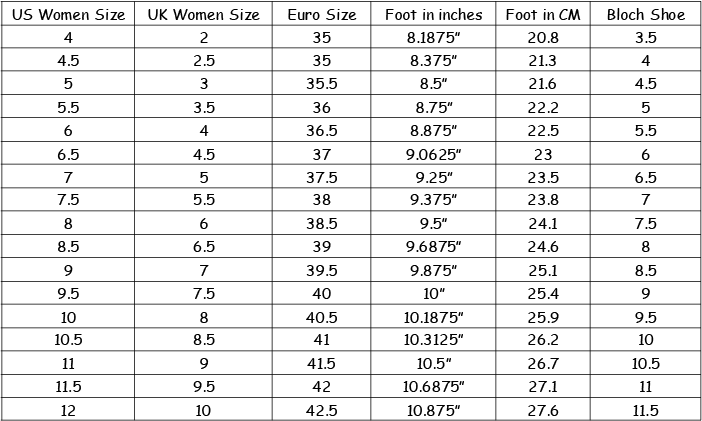The width and height of the screenshot is (702, 421).
Task: Select Euro size 42.5 cell
Action: pyautogui.click(x=321, y=410)
